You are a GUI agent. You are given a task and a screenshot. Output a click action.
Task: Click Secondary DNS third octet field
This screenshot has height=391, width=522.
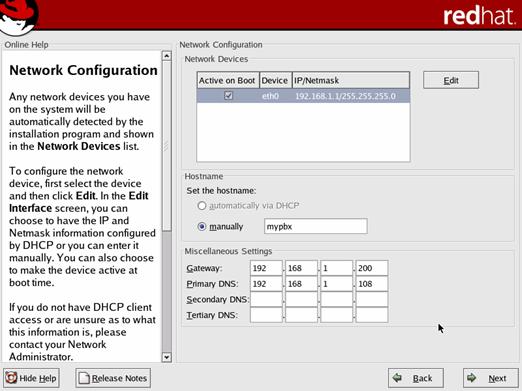click(336, 299)
